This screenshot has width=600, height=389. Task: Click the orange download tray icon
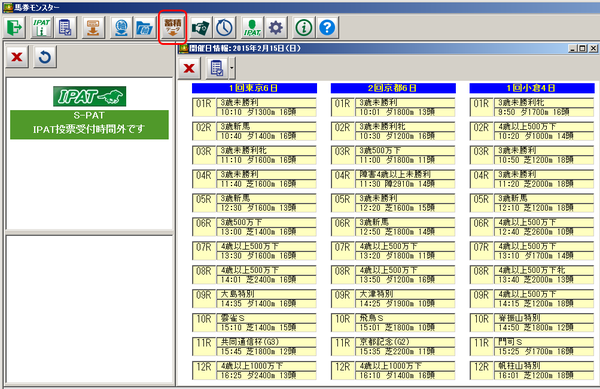tap(93, 28)
